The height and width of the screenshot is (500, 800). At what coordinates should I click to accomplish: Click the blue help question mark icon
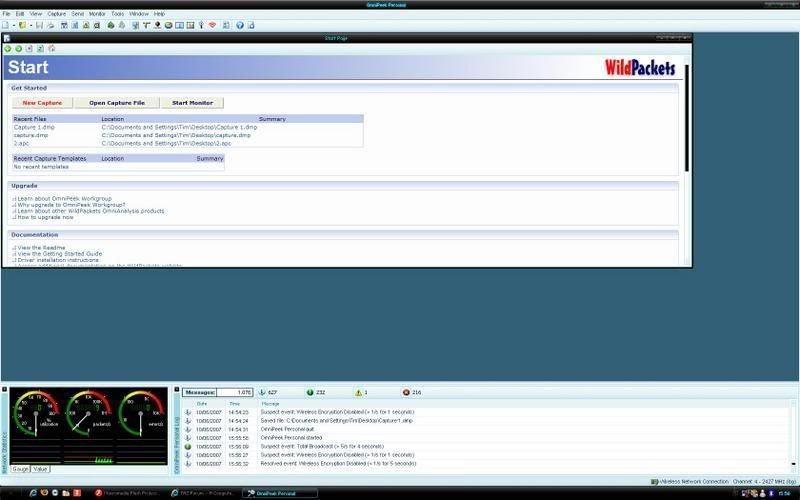[239, 25]
